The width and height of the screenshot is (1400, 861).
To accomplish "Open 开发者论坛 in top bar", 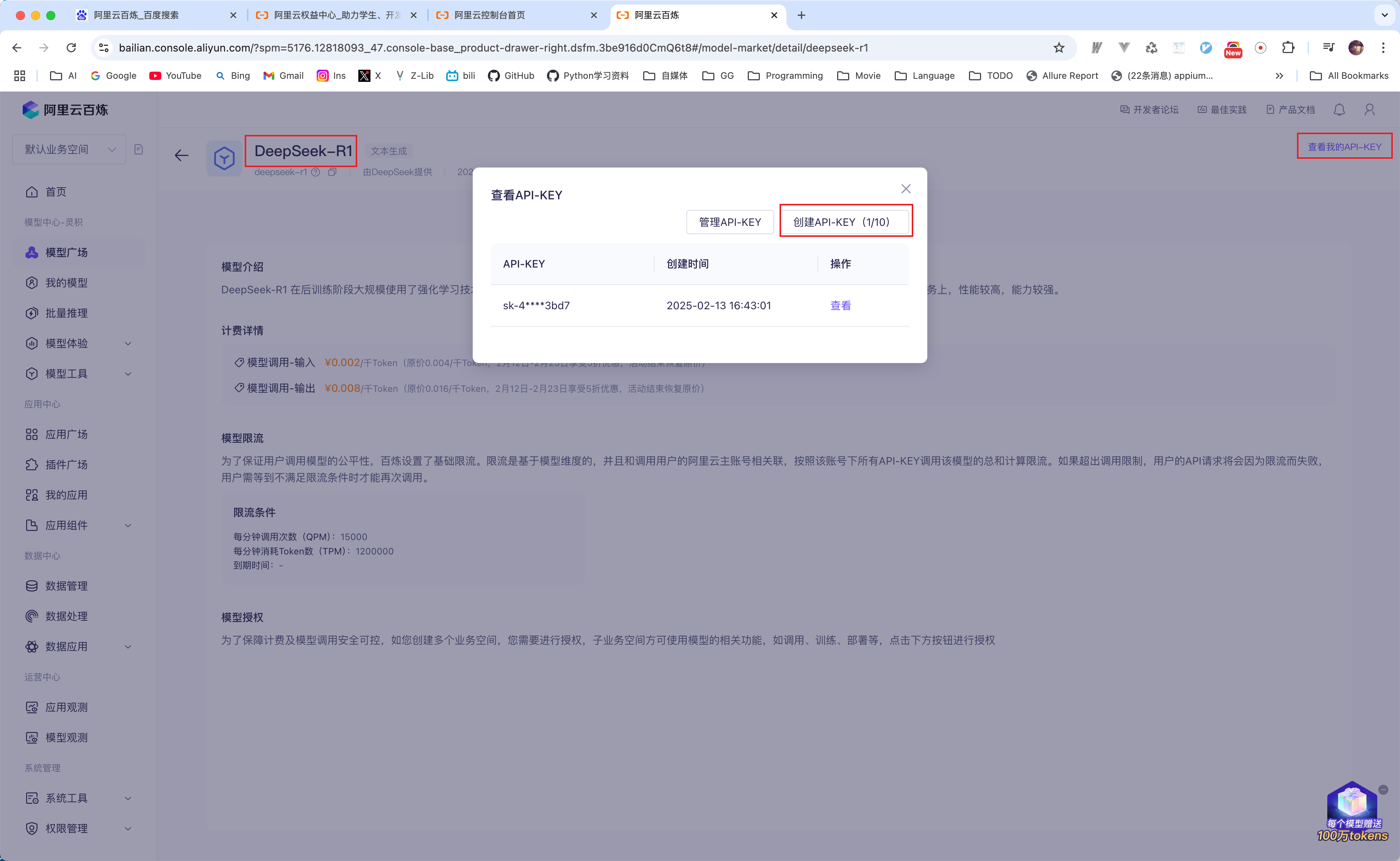I will pos(1149,110).
